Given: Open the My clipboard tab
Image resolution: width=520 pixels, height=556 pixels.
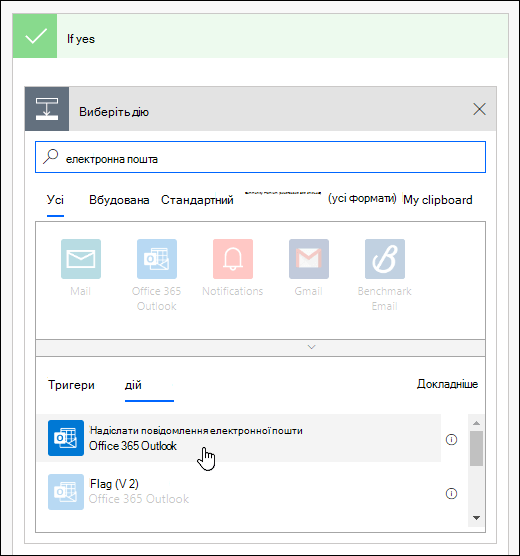Looking at the screenshot, I should (438, 200).
